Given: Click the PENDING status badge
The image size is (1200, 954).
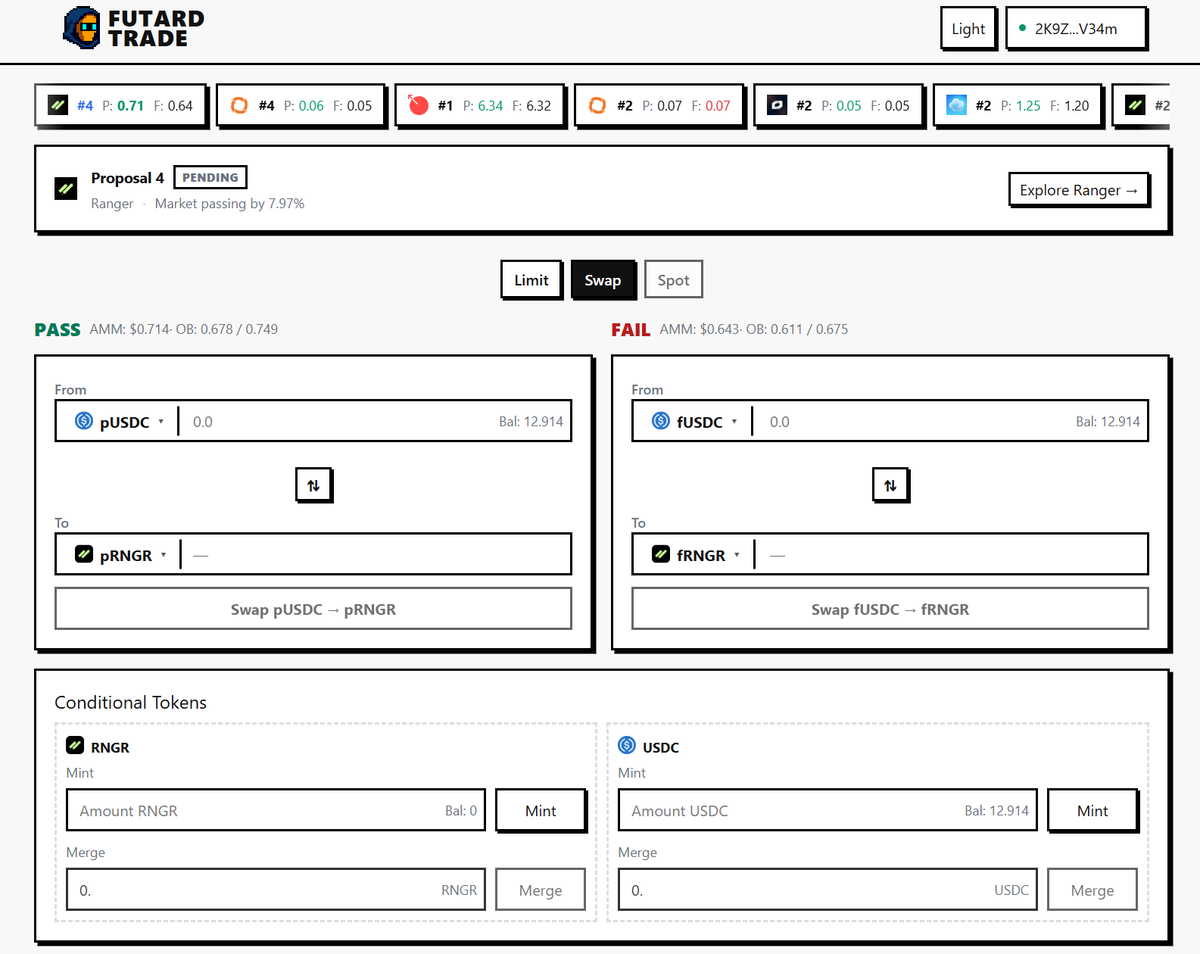Looking at the screenshot, I should tap(210, 177).
